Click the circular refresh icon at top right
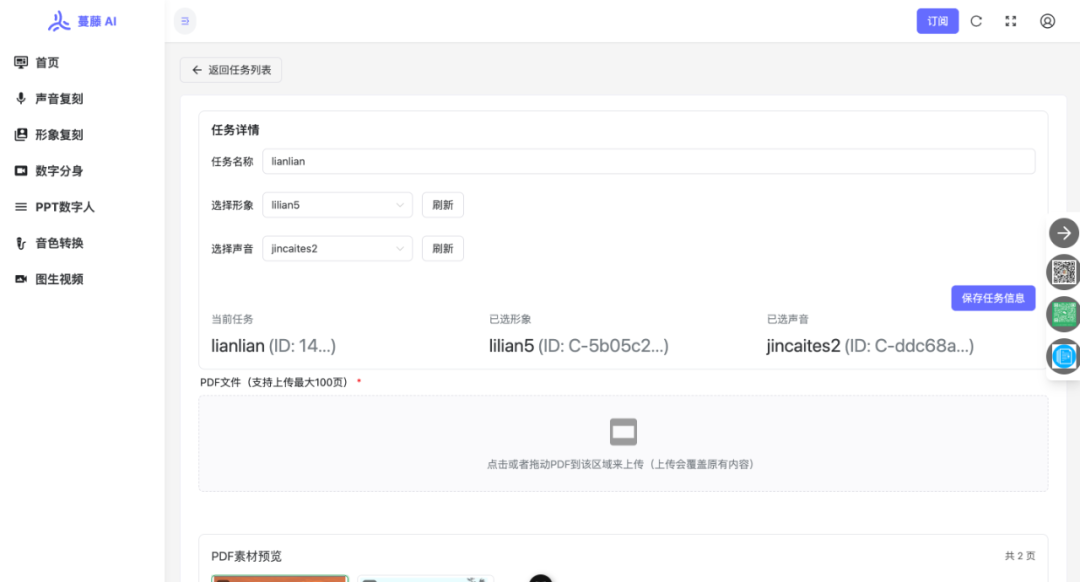The width and height of the screenshot is (1080, 582). [x=975, y=20]
